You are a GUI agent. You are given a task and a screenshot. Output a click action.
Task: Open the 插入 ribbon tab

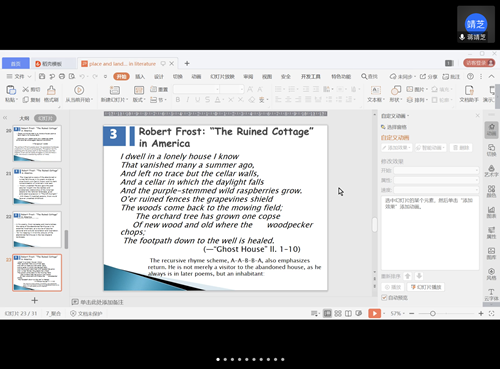pos(140,77)
